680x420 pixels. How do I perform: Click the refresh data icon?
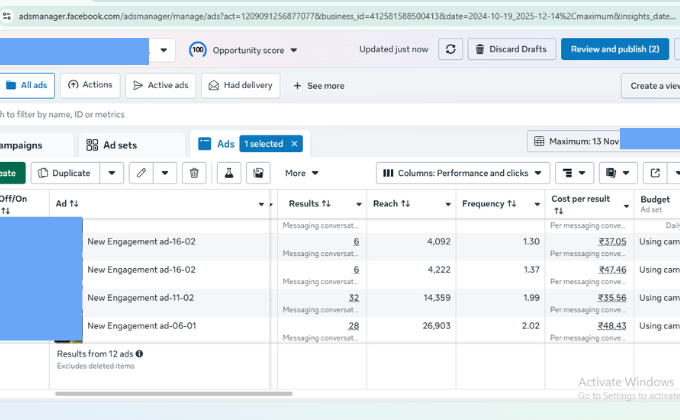point(451,50)
